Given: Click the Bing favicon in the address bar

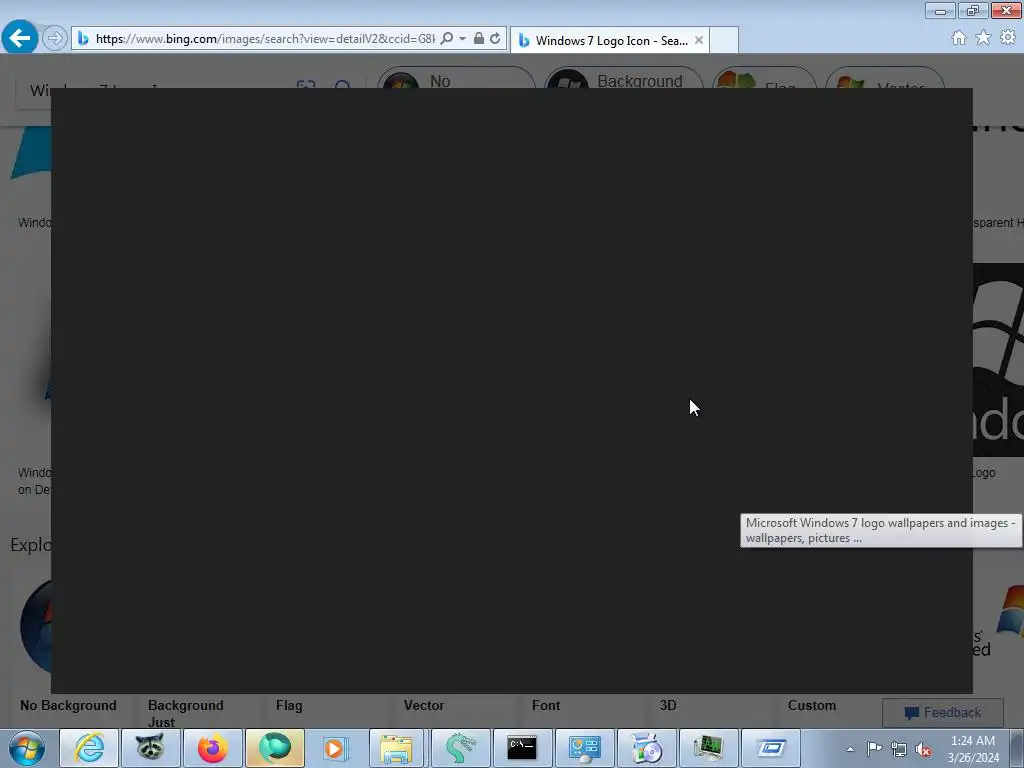Looking at the screenshot, I should tap(83, 39).
